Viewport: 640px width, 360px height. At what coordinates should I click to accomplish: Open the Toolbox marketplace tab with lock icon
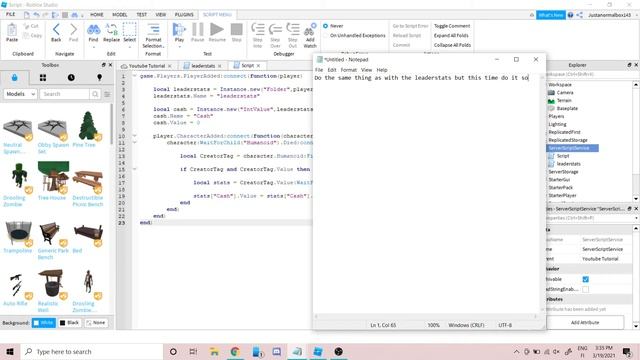(x=15, y=78)
